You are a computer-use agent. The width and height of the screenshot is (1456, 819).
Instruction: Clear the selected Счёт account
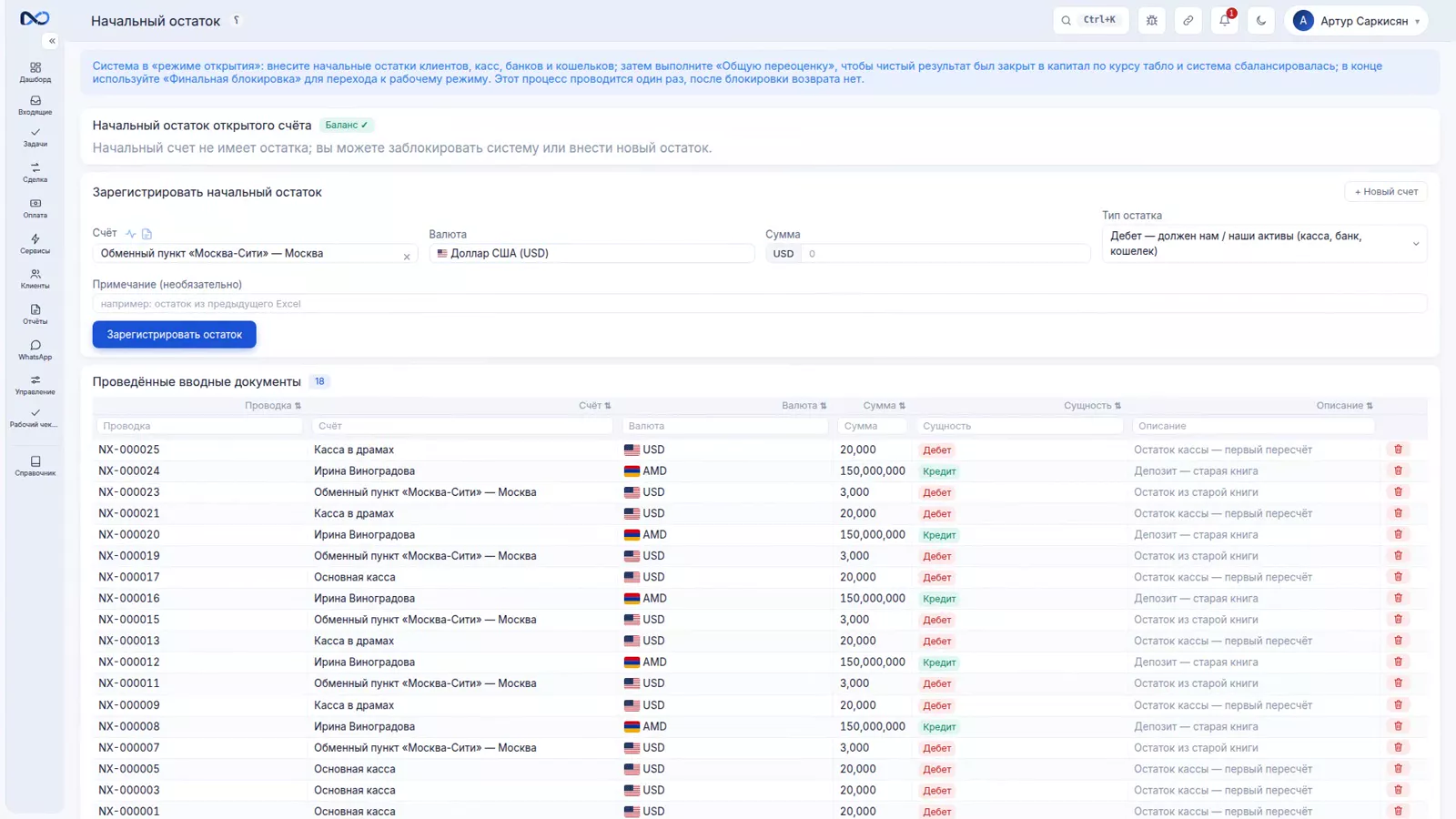coord(407,257)
